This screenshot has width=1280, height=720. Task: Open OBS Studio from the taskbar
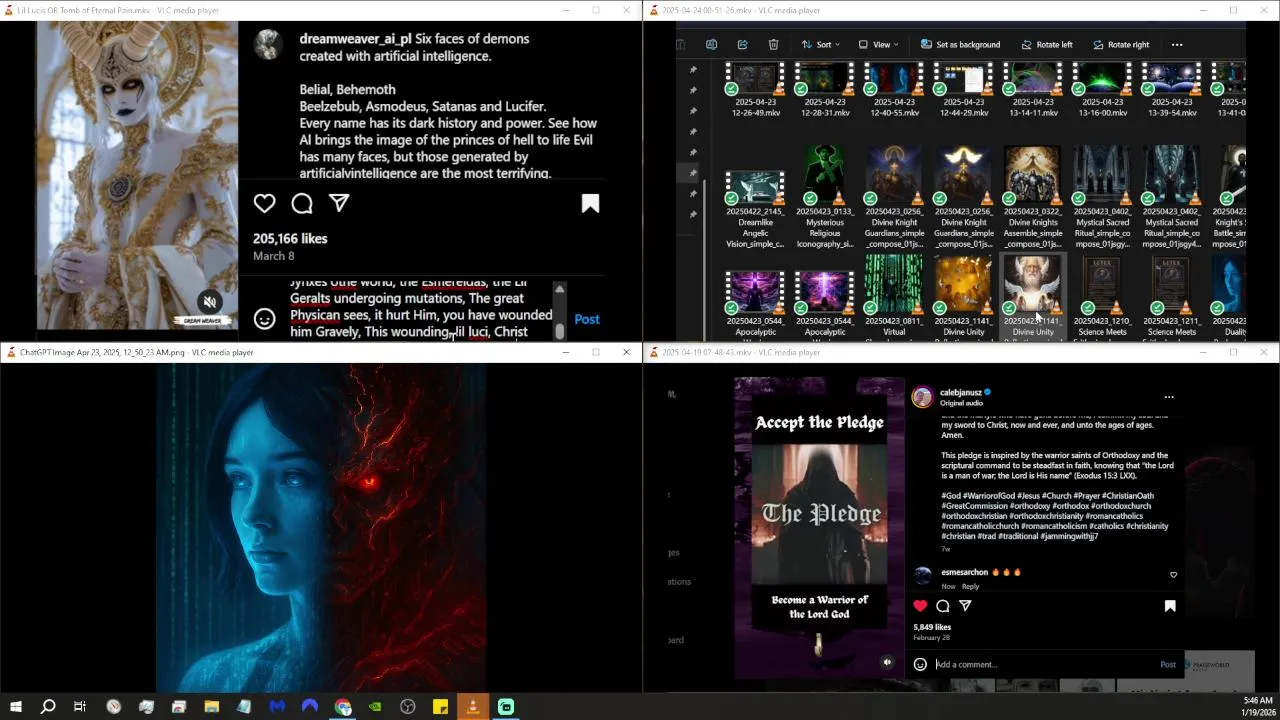(408, 707)
